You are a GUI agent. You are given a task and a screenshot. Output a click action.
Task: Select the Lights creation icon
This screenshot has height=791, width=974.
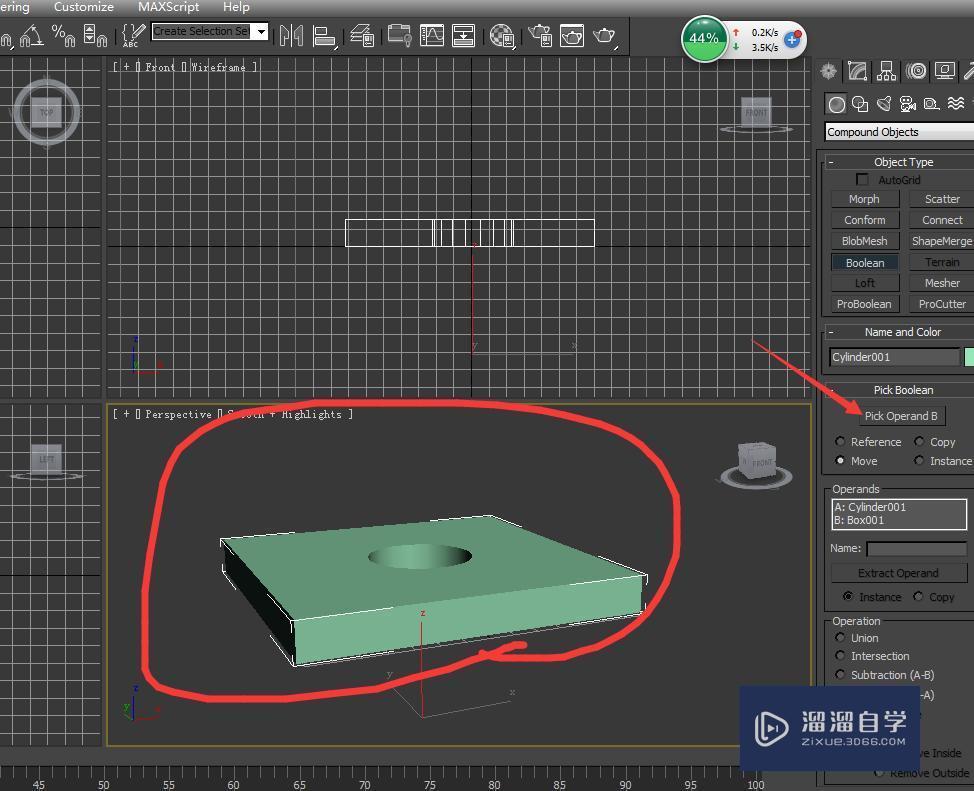pyautogui.click(x=884, y=104)
